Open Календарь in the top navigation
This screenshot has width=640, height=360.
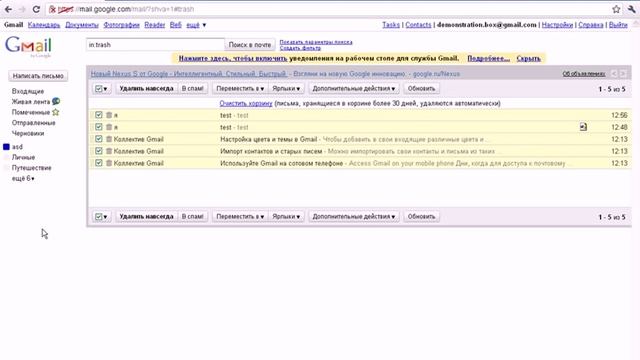pos(44,25)
